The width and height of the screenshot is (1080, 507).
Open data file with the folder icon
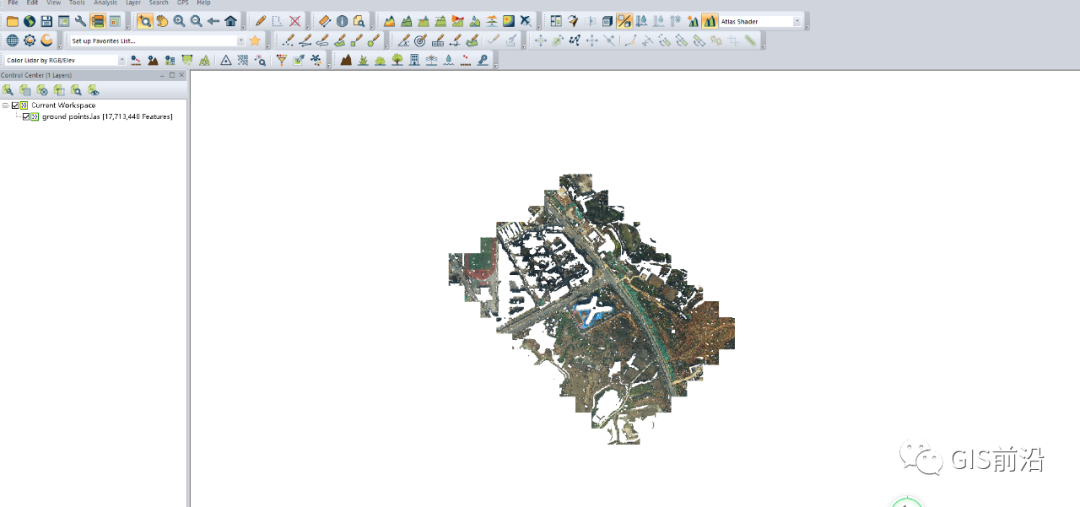click(12, 21)
